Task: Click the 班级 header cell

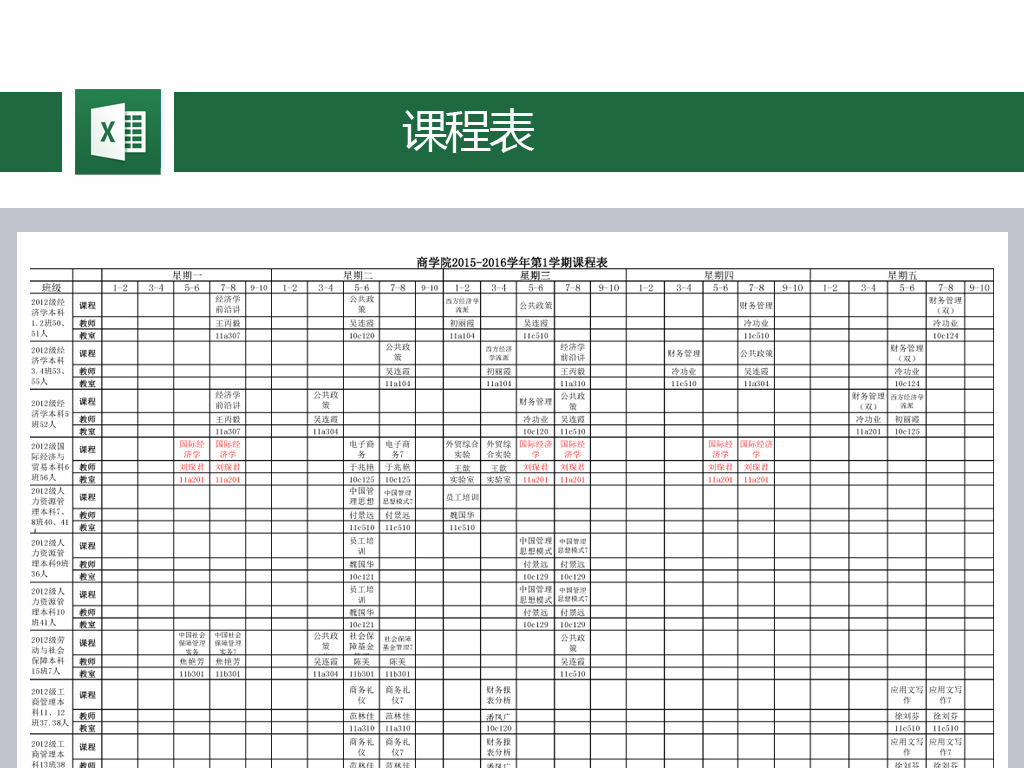Action: coord(52,287)
